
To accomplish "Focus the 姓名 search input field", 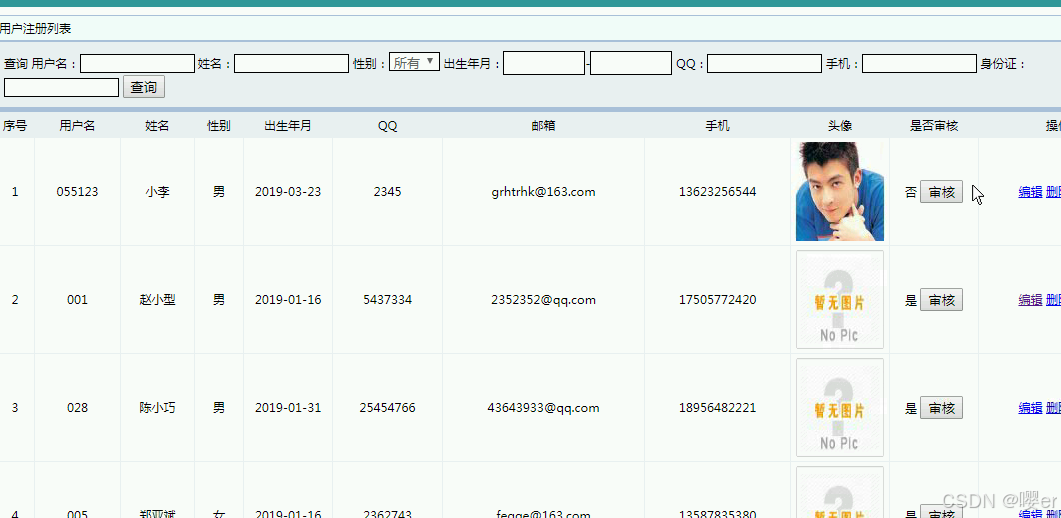I will coord(292,64).
